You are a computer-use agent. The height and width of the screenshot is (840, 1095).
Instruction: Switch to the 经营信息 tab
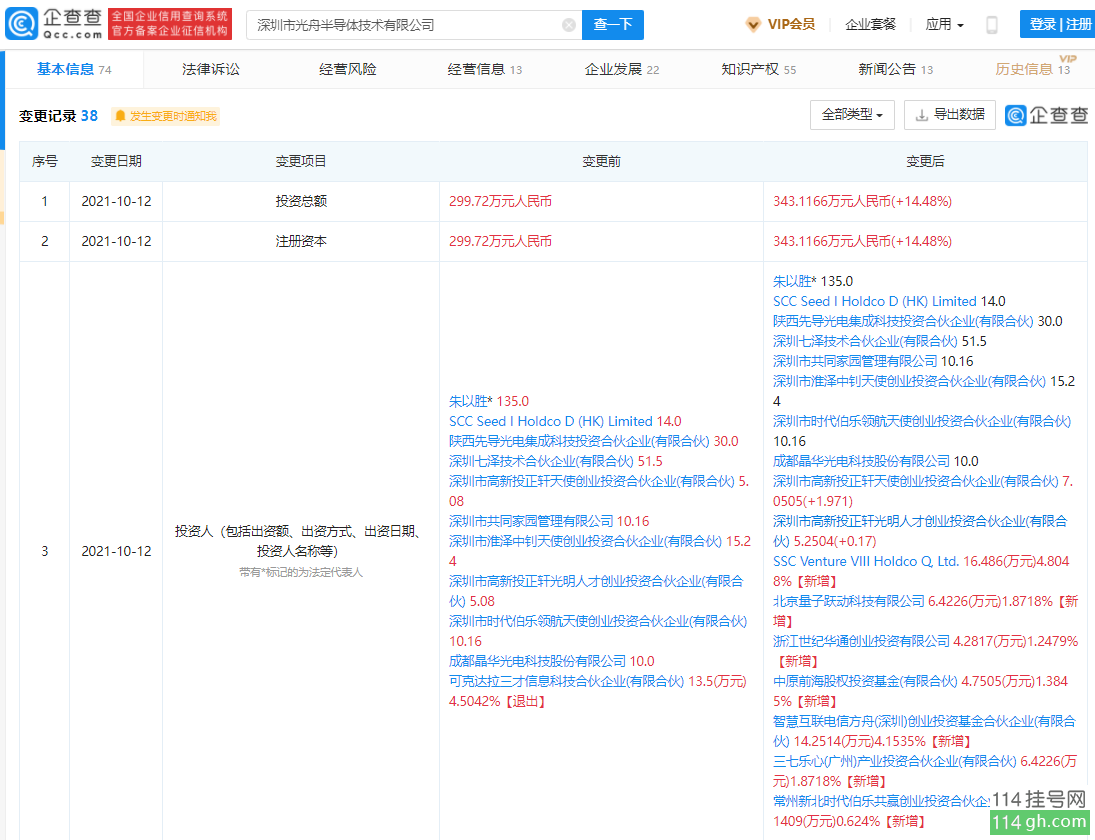coord(485,69)
